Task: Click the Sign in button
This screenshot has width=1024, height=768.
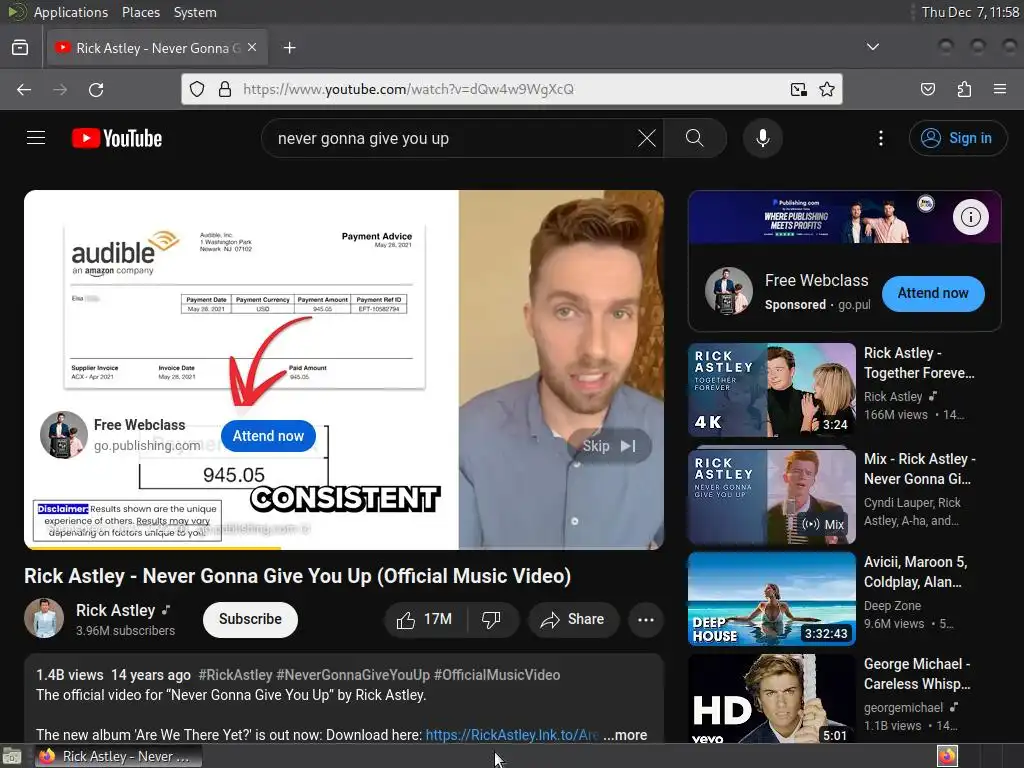Action: [958, 138]
